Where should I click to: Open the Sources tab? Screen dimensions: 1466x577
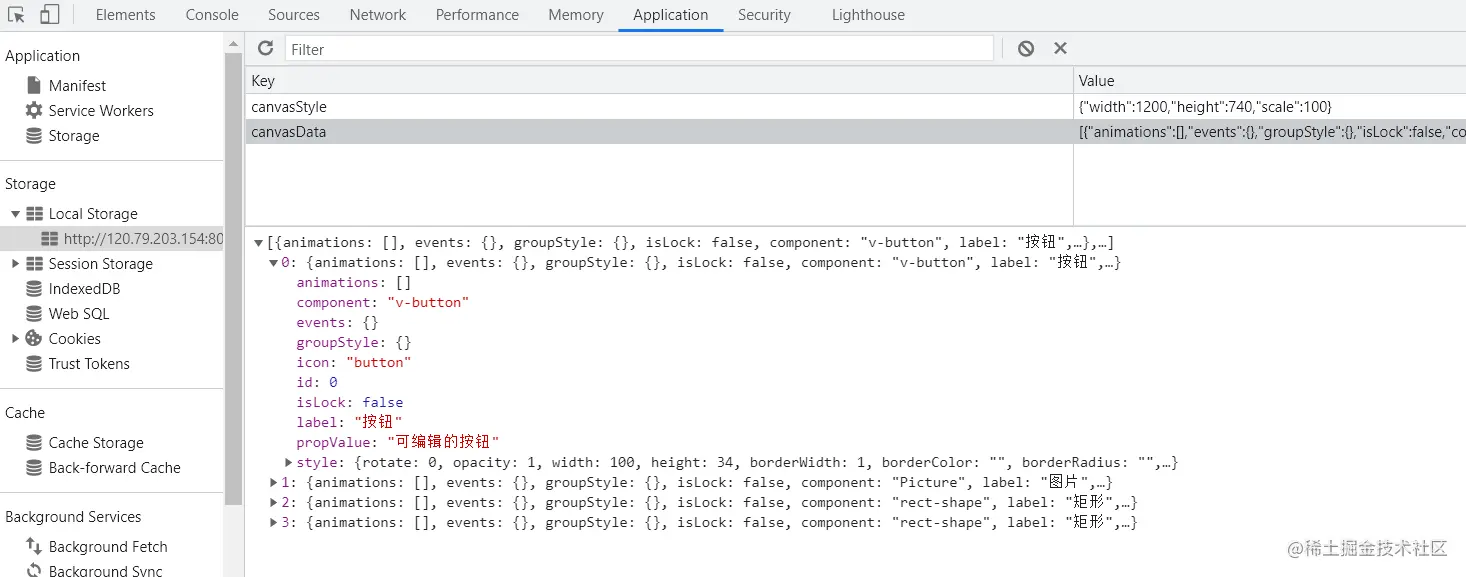click(x=294, y=15)
